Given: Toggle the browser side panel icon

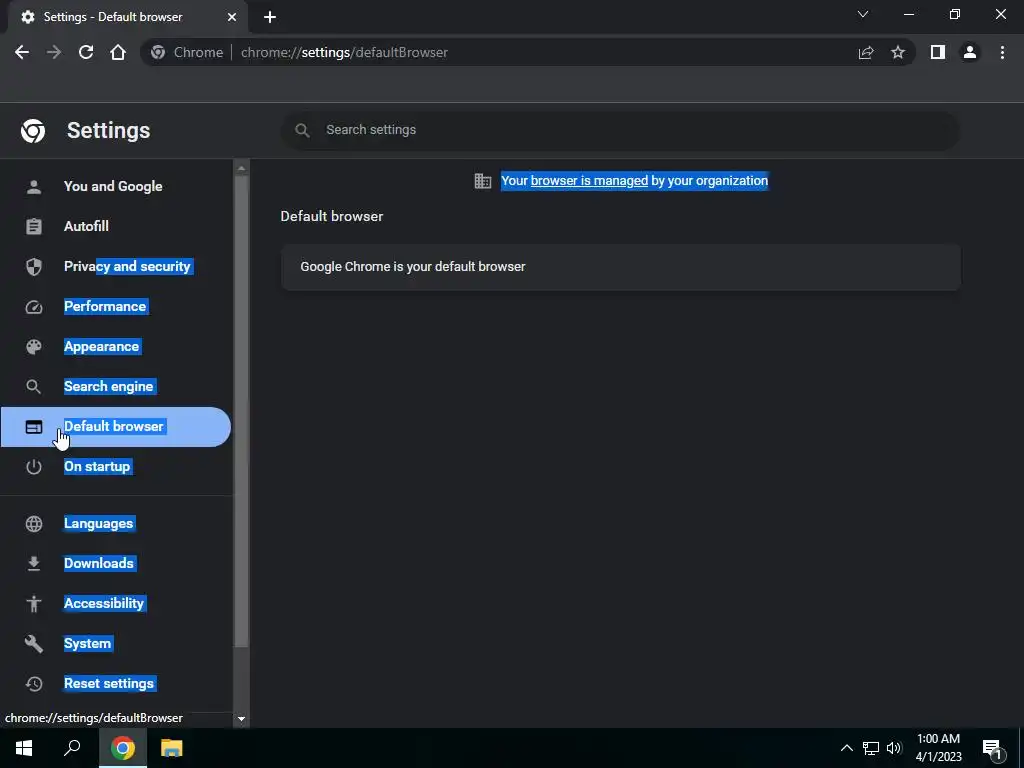Looking at the screenshot, I should (x=938, y=52).
